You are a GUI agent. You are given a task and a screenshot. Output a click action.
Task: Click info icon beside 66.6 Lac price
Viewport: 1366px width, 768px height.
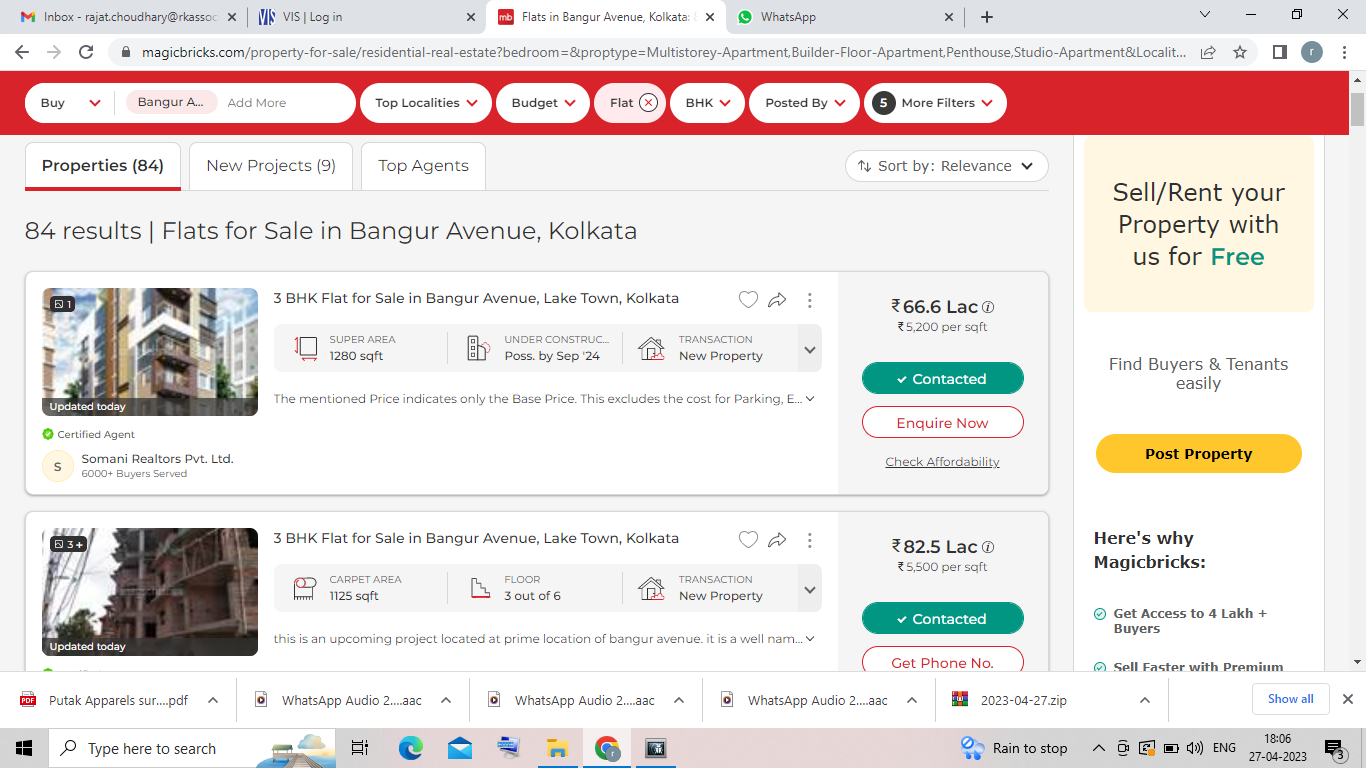988,307
